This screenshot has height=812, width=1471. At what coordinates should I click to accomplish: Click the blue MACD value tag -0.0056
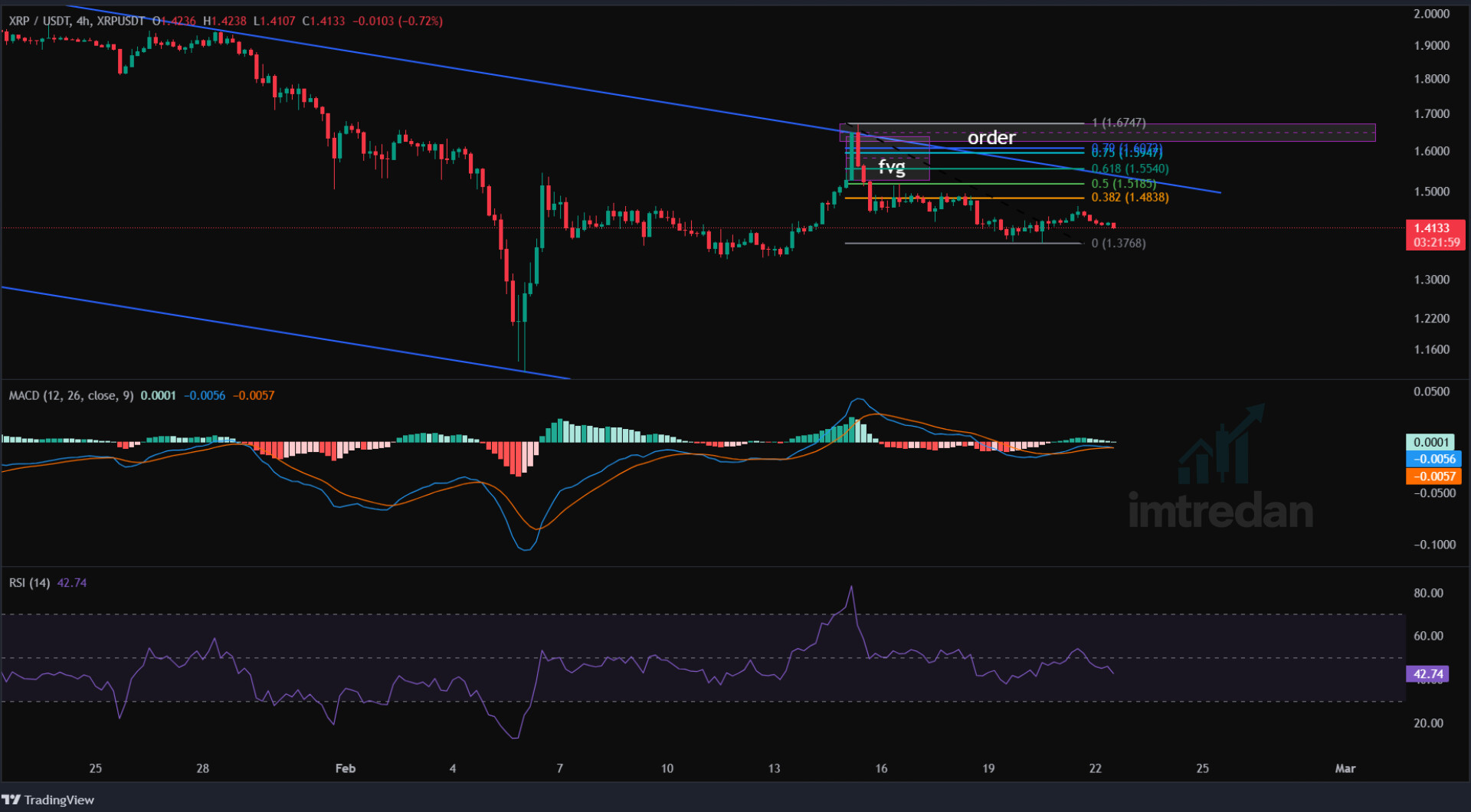coord(1433,459)
